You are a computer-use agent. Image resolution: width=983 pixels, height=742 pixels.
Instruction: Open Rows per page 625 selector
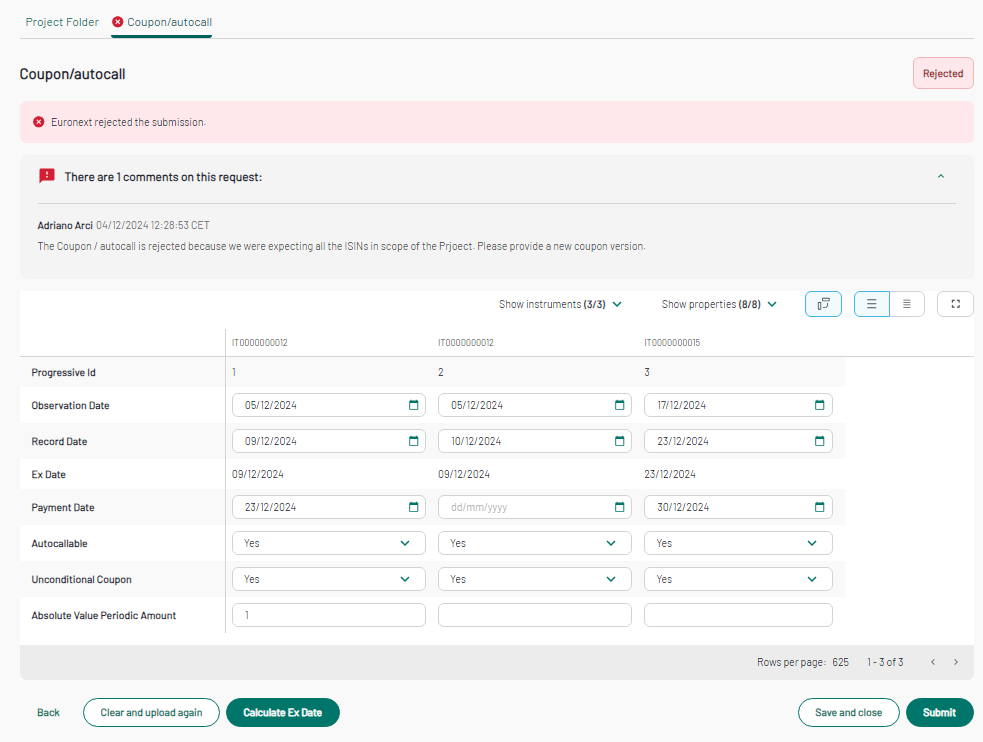840,662
